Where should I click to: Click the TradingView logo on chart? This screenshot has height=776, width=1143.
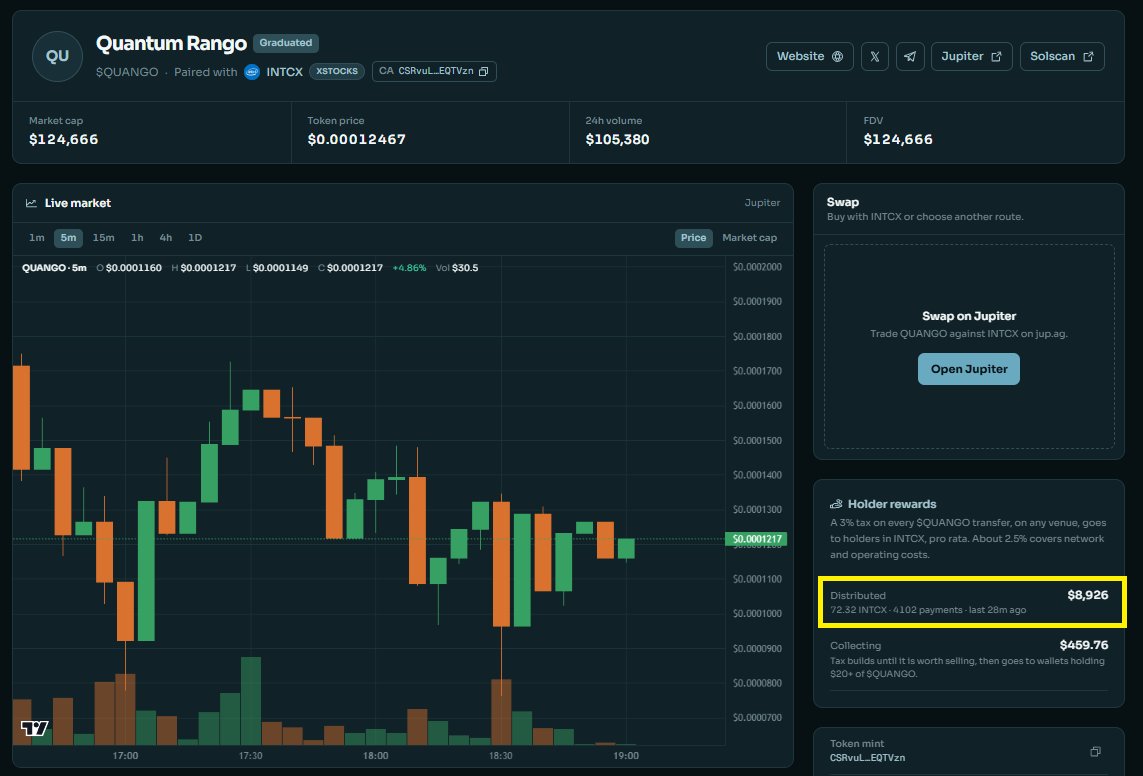point(34,727)
